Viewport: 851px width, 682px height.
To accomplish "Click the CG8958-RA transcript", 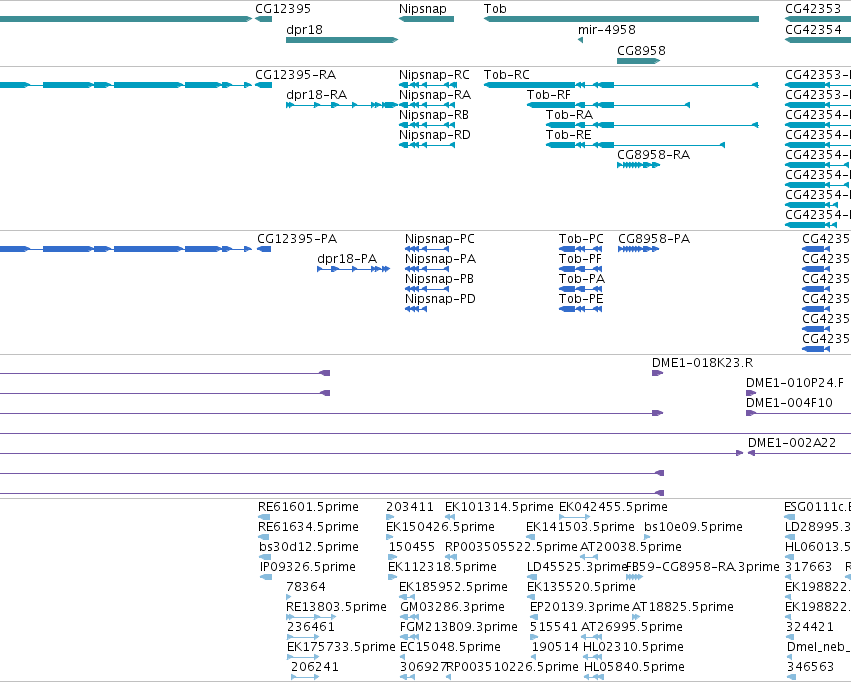I will click(638, 165).
